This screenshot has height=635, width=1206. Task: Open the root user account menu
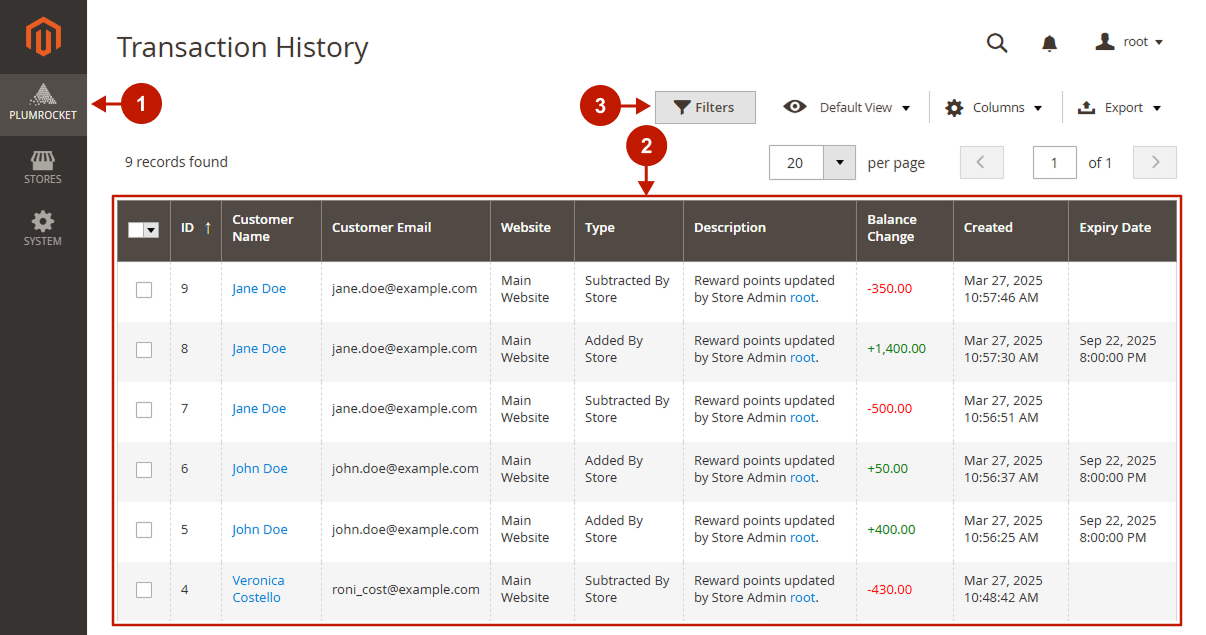[x=1130, y=42]
